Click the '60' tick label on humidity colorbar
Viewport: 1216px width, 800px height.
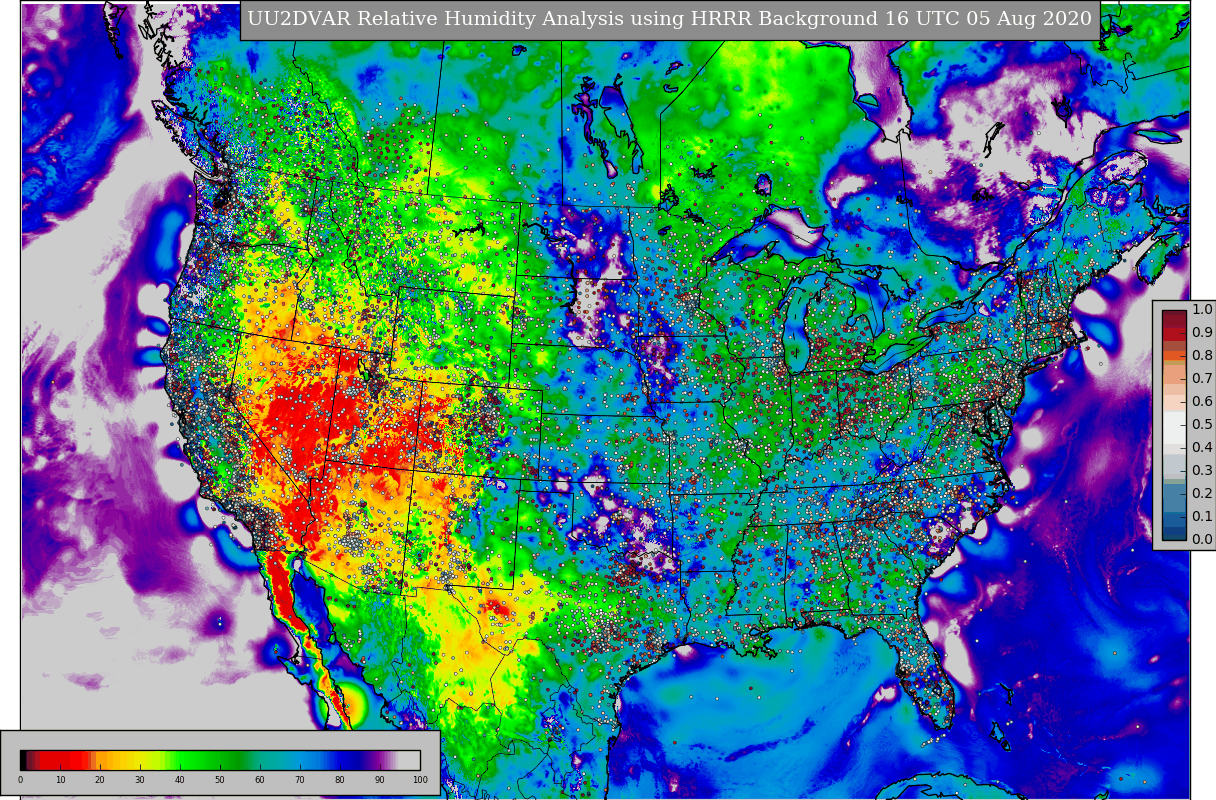(x=260, y=780)
